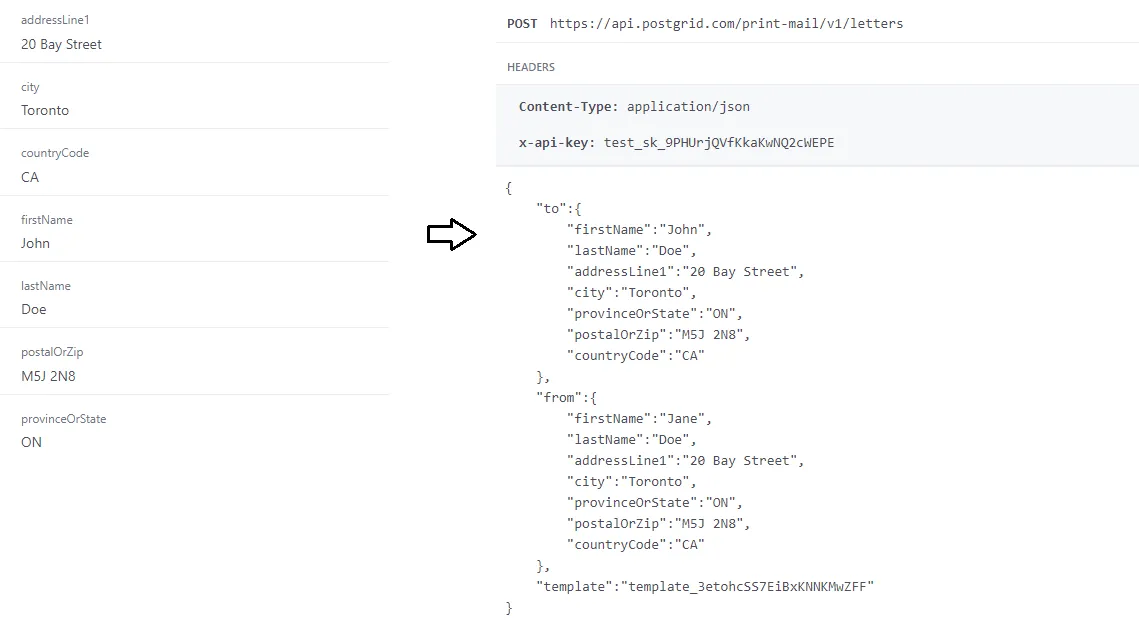The width and height of the screenshot is (1139, 627).
Task: Click John in the to object firstName line
Action: point(687,229)
